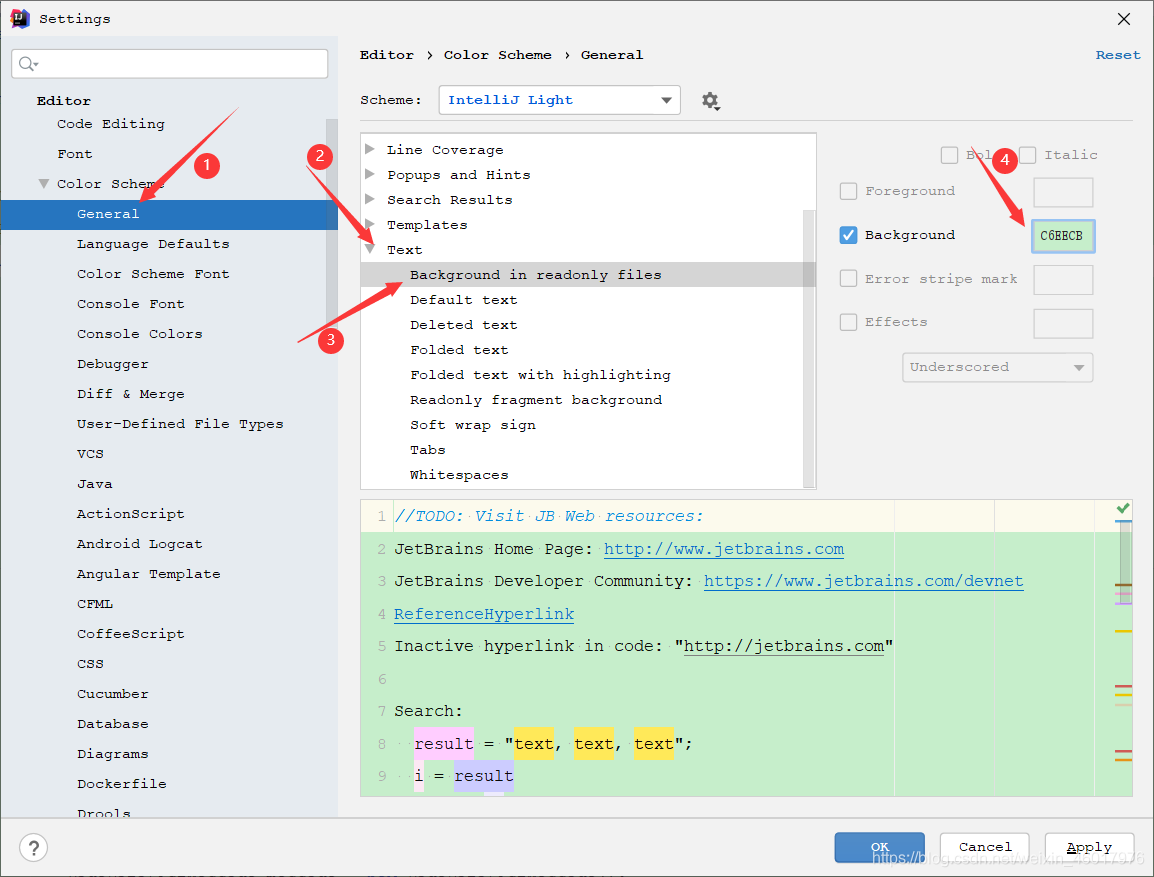Screen dimensions: 1154x877
Task: Open CoffeeScript color settings
Action: tap(130, 634)
